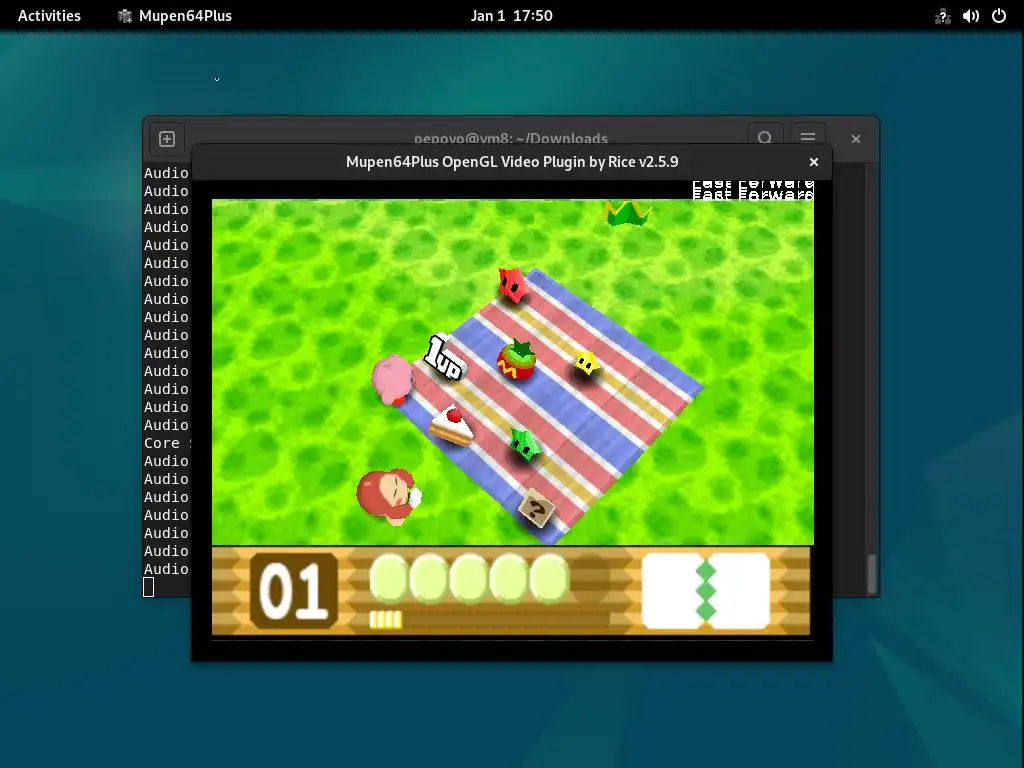Open the Mupen64Plus app menu in top bar
Screen dimensions: 1024x768
point(175,16)
